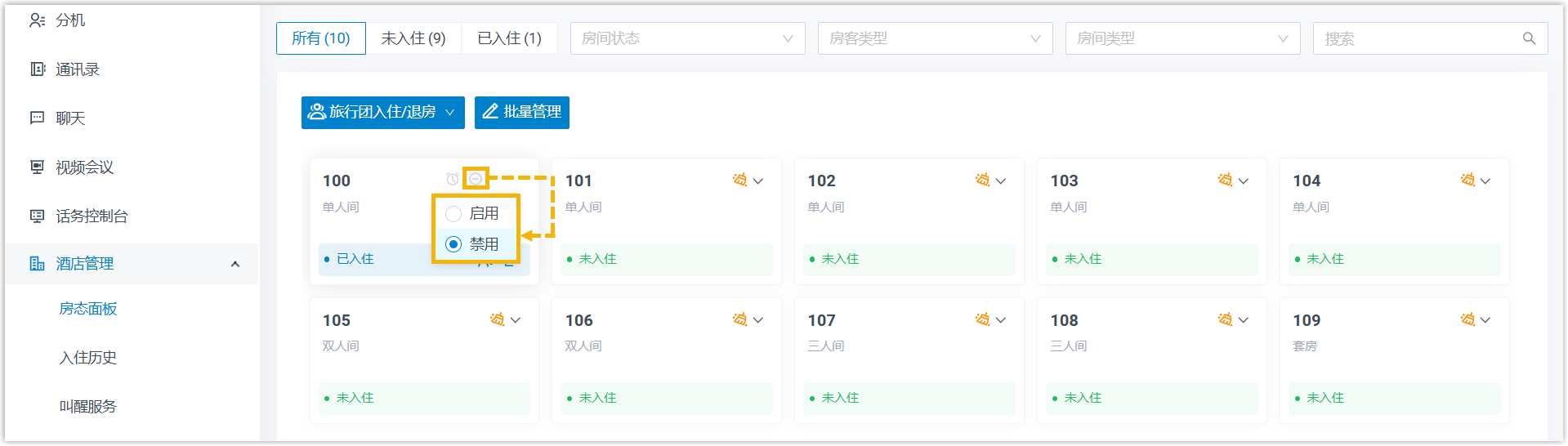This screenshot has height=446, width=1568.
Task: Open 入住历史 in the sidebar
Action: tap(88, 358)
